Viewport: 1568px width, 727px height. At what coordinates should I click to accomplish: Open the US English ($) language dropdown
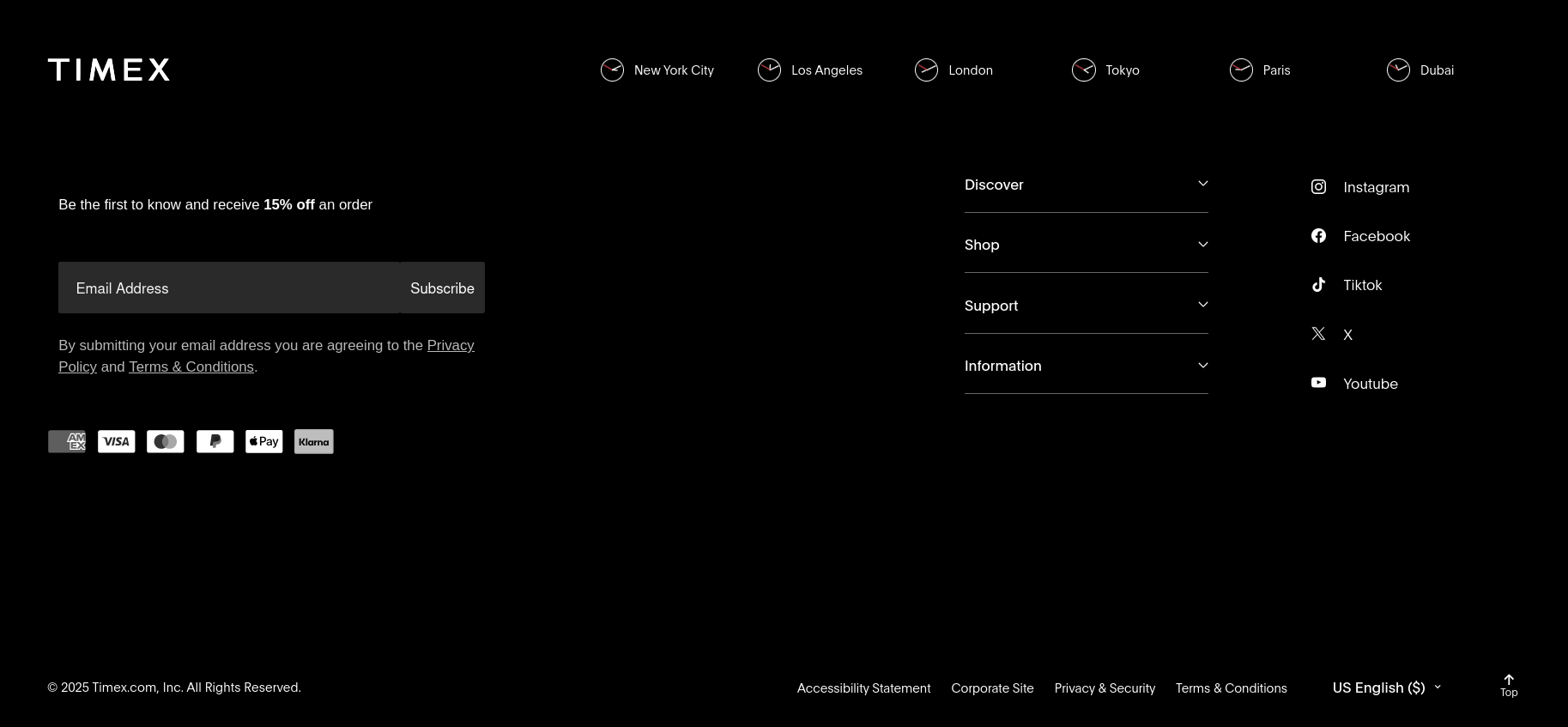pyautogui.click(x=1386, y=688)
